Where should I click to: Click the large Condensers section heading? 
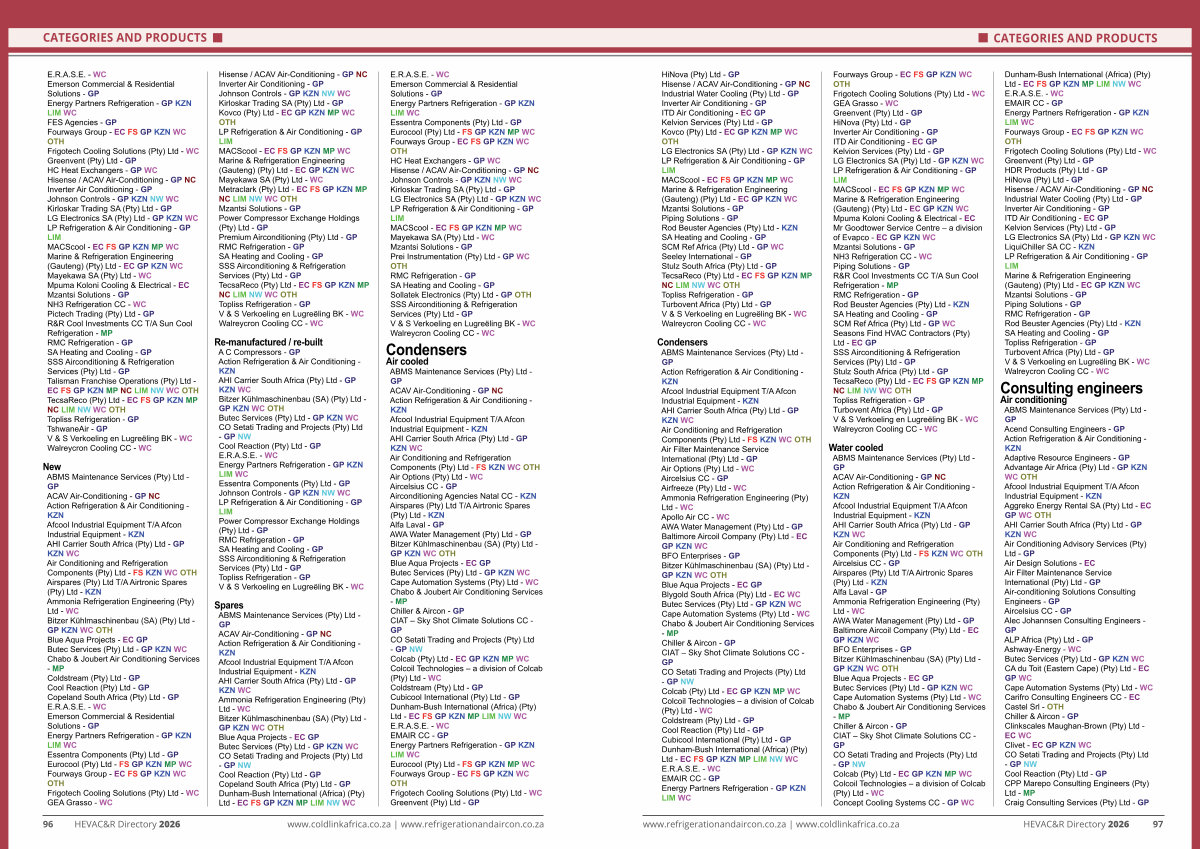pos(426,350)
